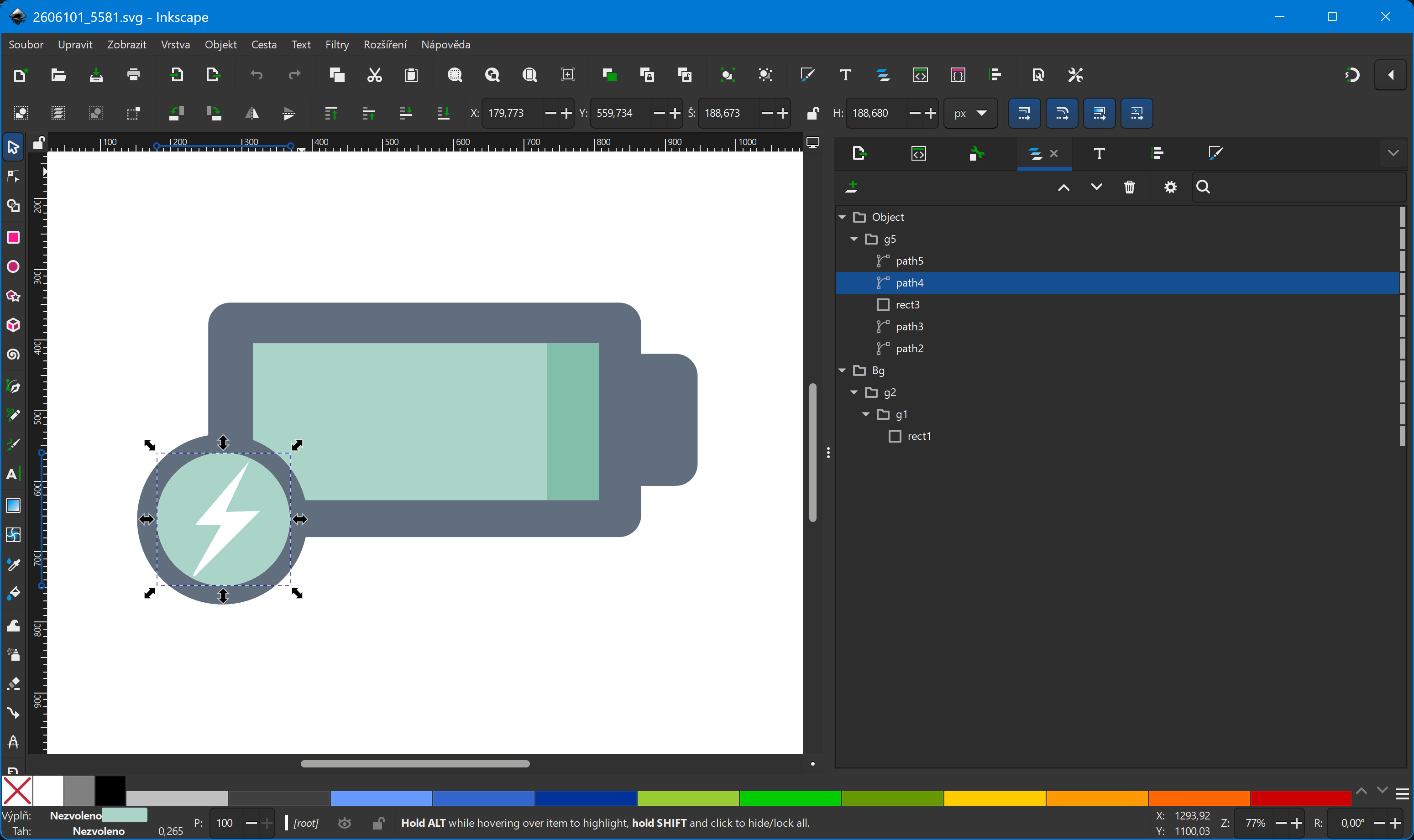Open the Soubor menu
Image resolution: width=1414 pixels, height=840 pixels.
coord(26,44)
